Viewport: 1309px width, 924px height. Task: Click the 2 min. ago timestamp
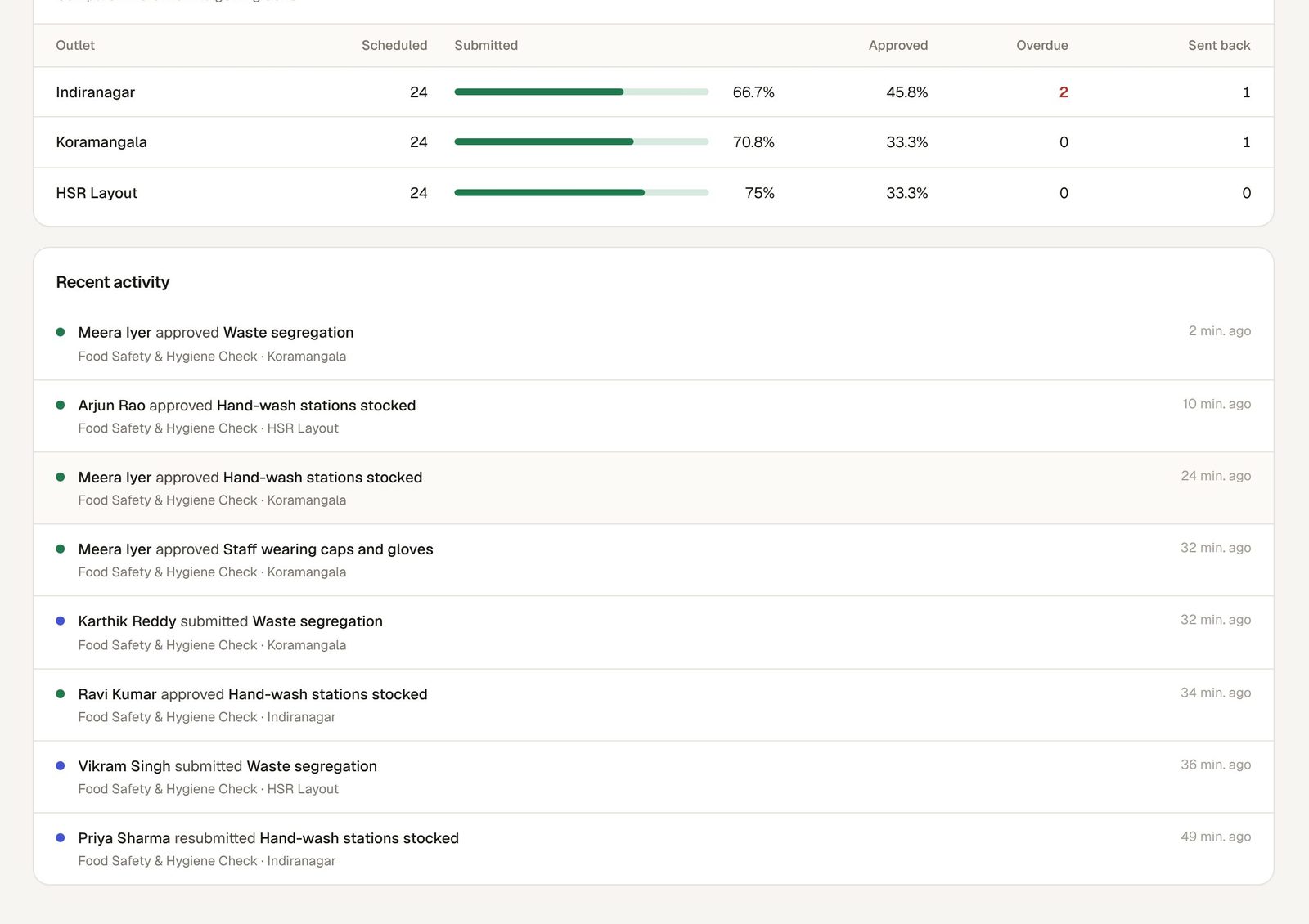point(1220,331)
